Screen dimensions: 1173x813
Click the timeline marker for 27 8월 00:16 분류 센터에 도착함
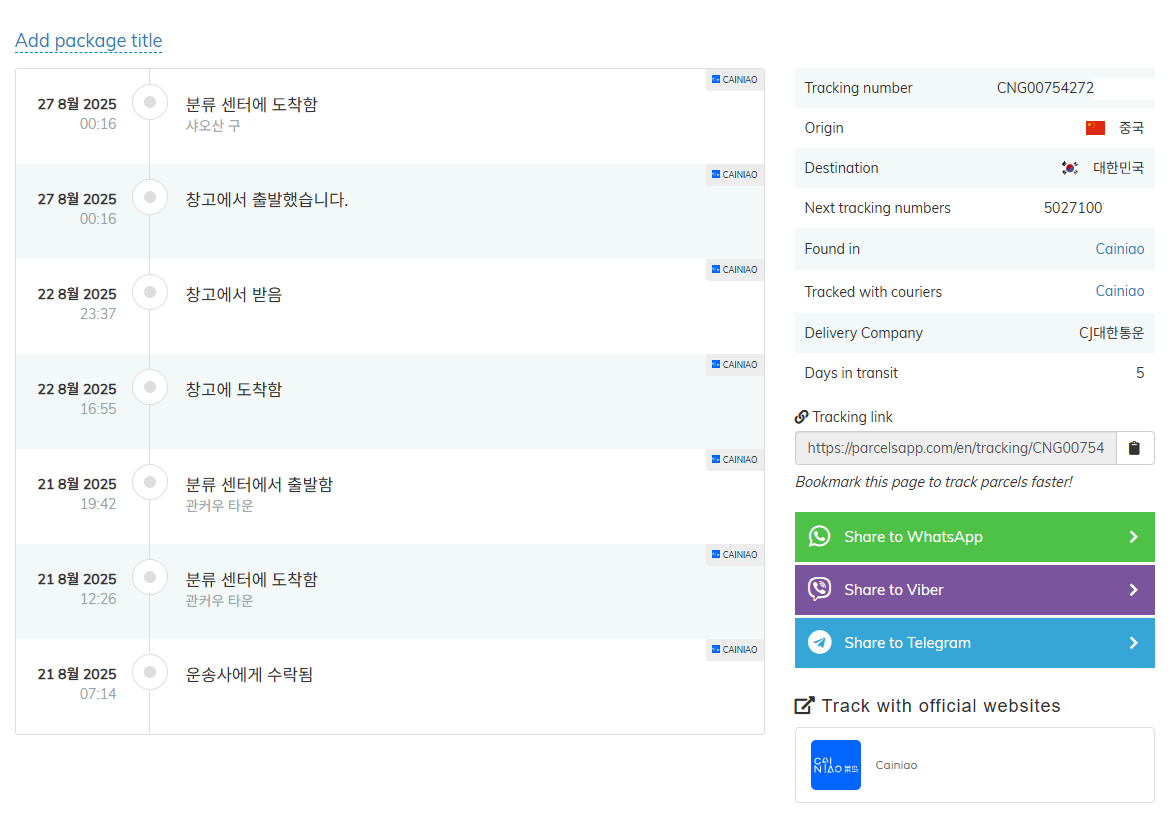150,102
